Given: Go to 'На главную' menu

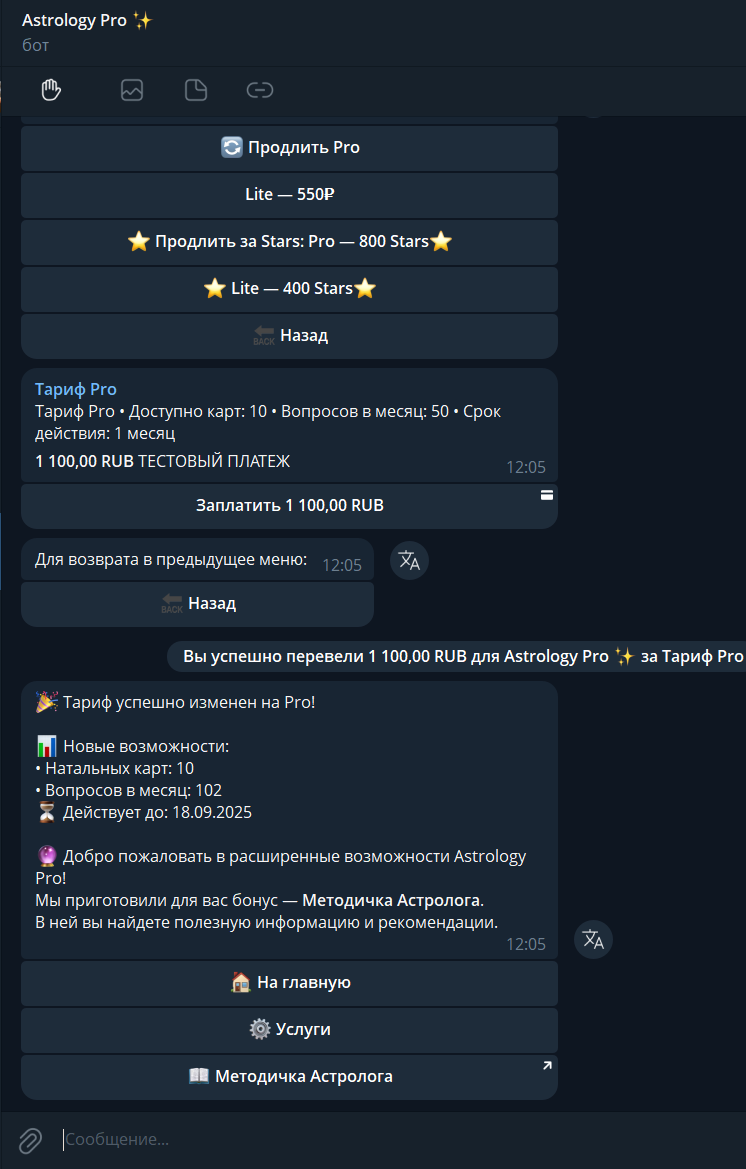Looking at the screenshot, I should point(289,983).
